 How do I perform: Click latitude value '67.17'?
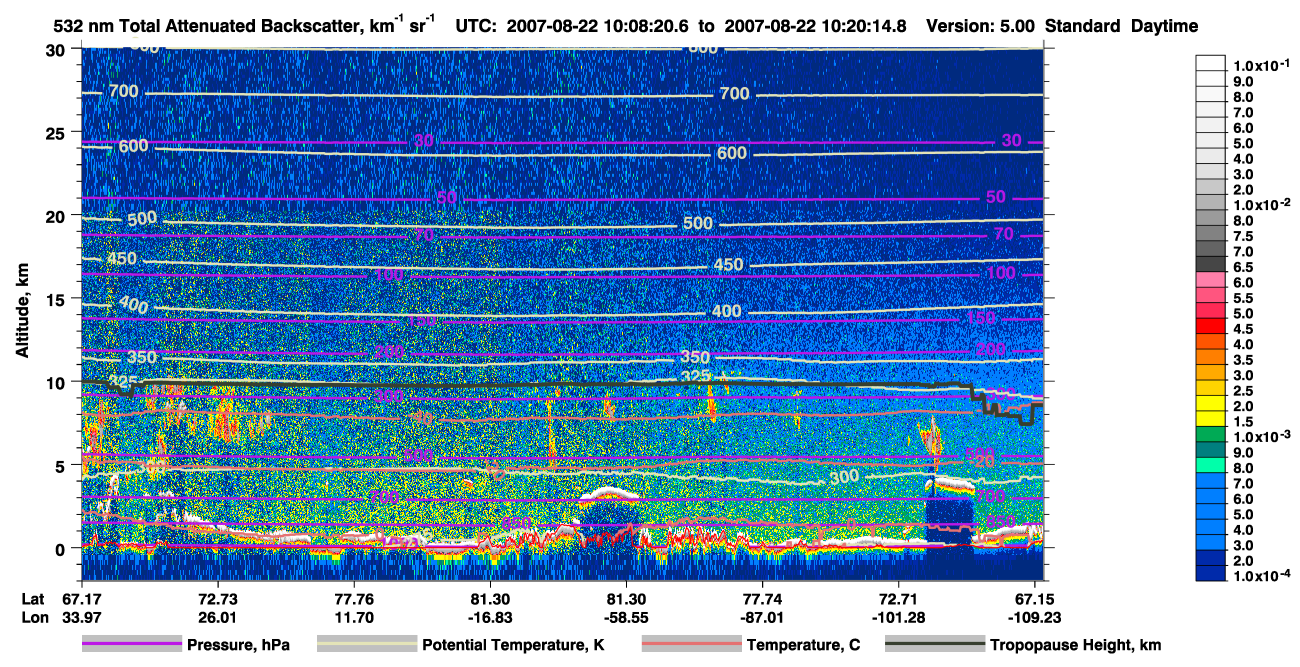[x=81, y=598]
